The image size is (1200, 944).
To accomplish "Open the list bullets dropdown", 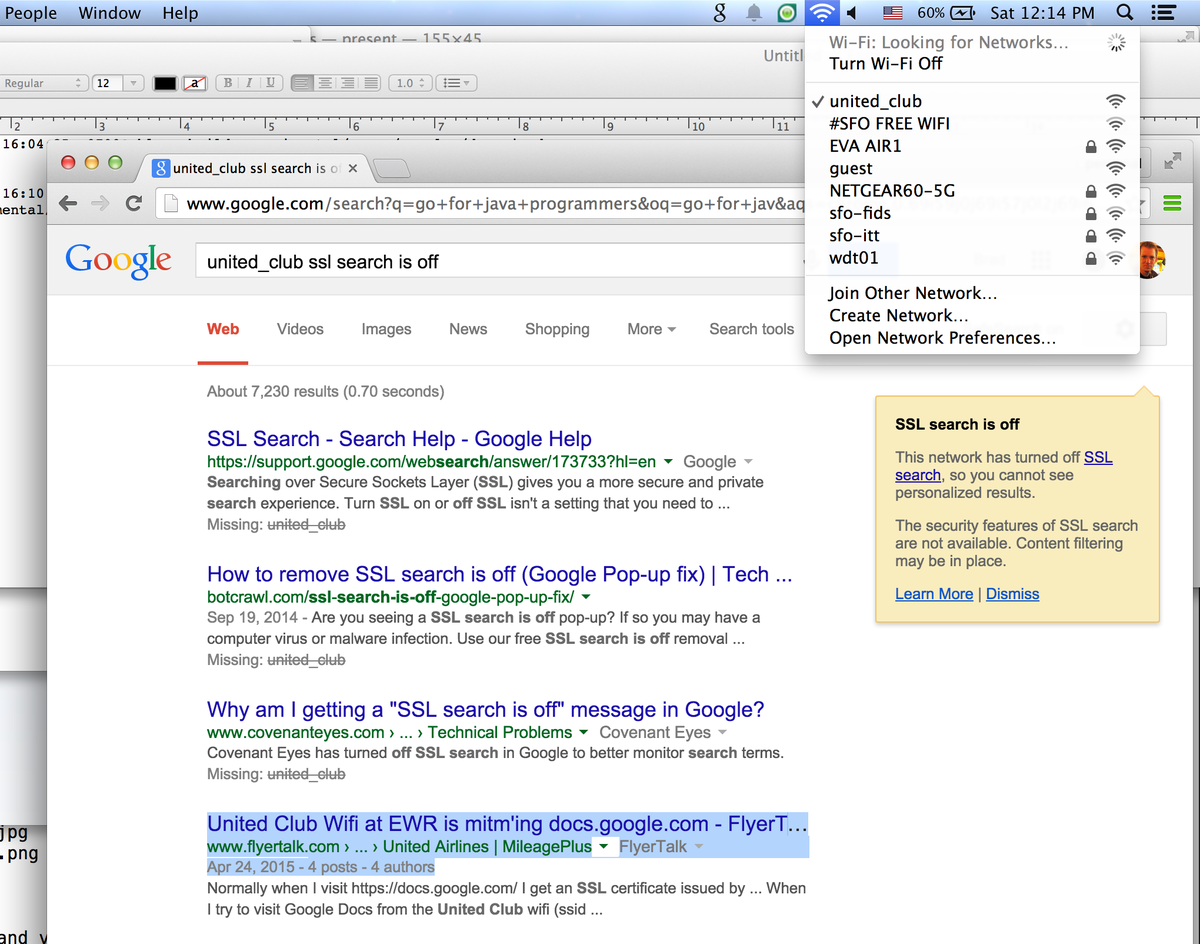I will click(x=458, y=83).
